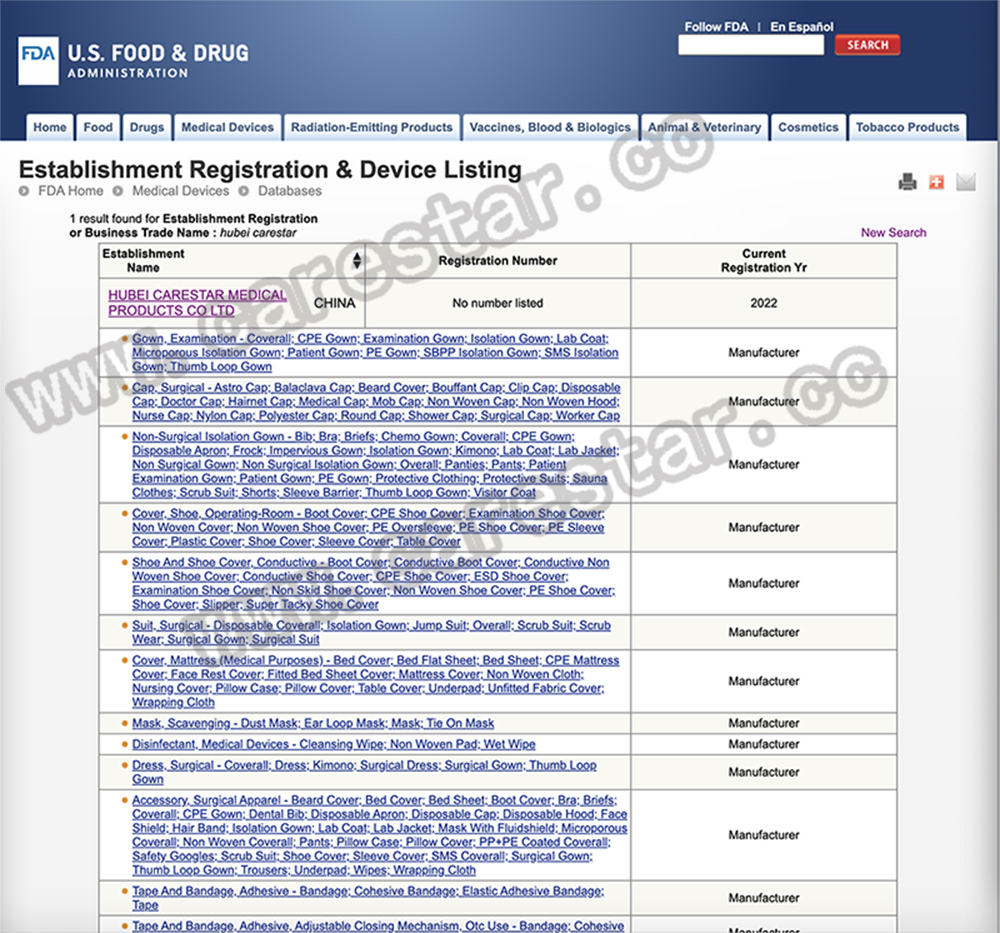Open the Dress, Surgical listing link
Image resolution: width=1000 pixels, height=933 pixels.
(364, 772)
